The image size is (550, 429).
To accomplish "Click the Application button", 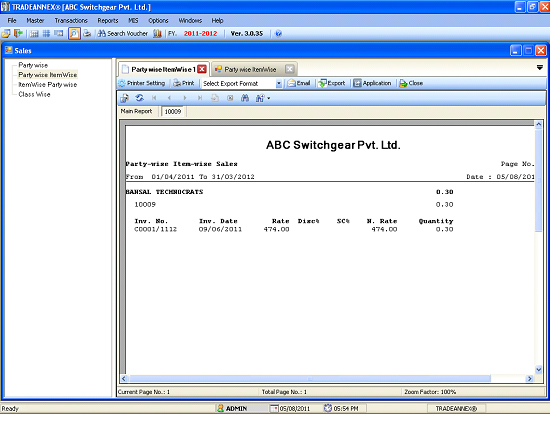I will [372, 83].
